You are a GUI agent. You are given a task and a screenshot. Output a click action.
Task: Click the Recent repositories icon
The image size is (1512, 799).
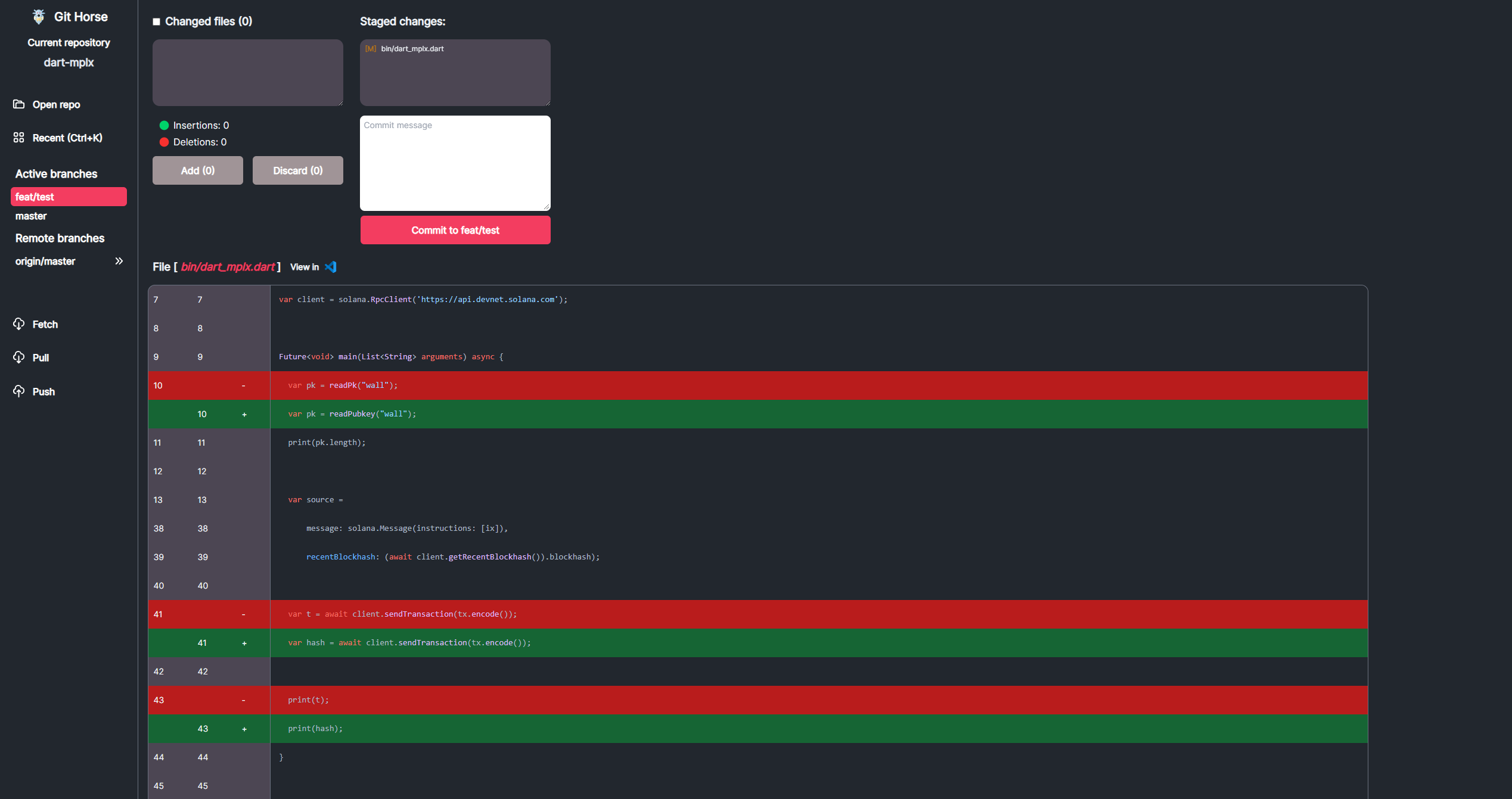pyautogui.click(x=19, y=137)
